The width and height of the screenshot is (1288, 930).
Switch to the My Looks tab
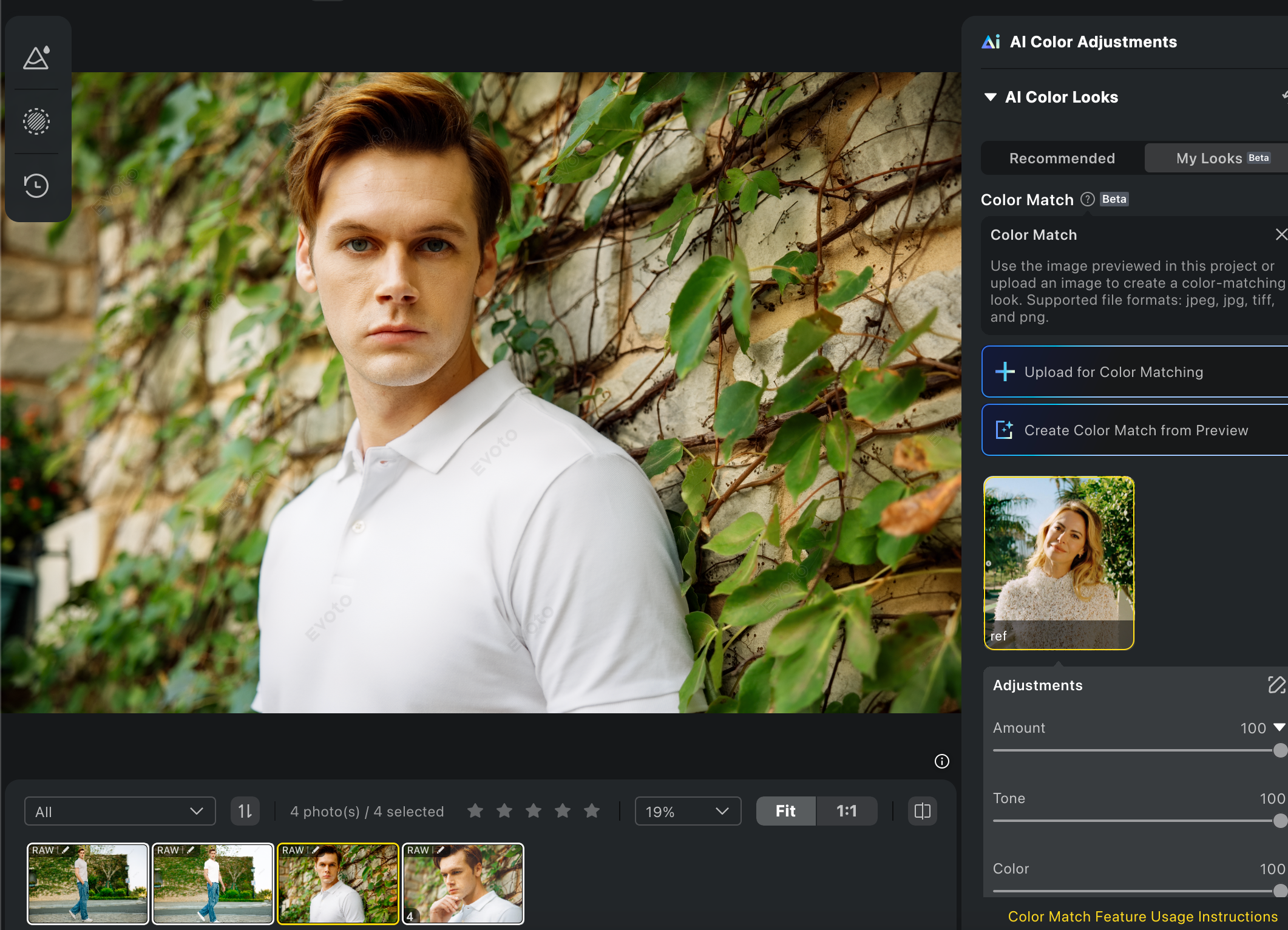click(1216, 158)
